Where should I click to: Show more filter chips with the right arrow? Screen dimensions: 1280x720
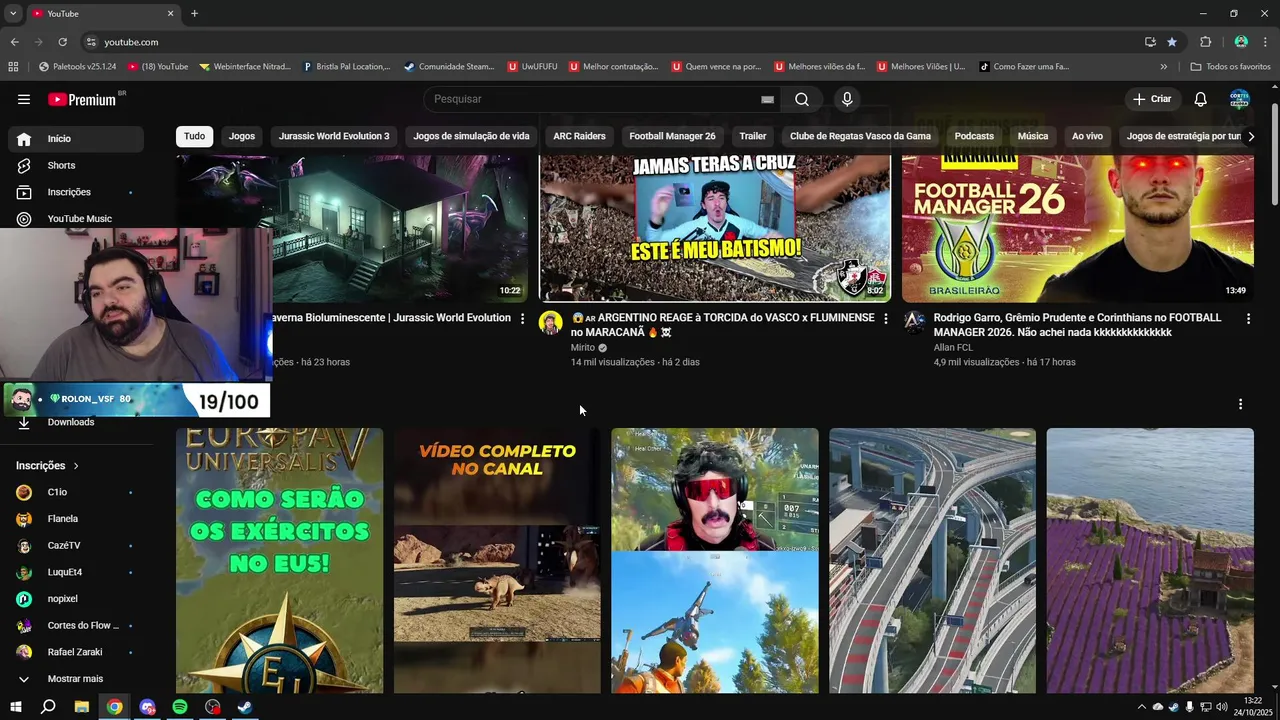1250,136
